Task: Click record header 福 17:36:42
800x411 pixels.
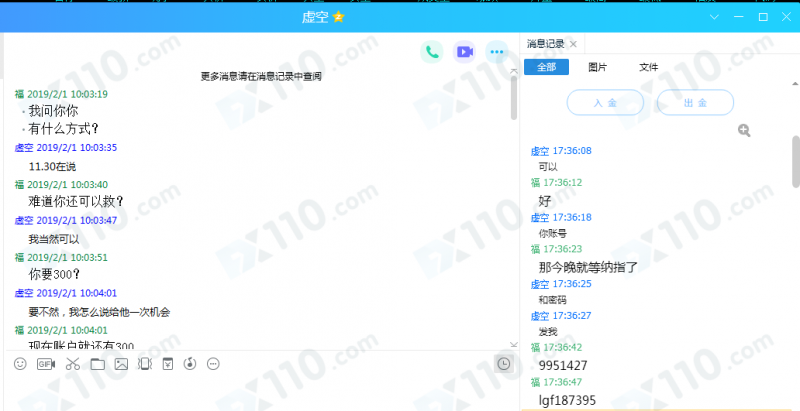Action: (x=557, y=347)
